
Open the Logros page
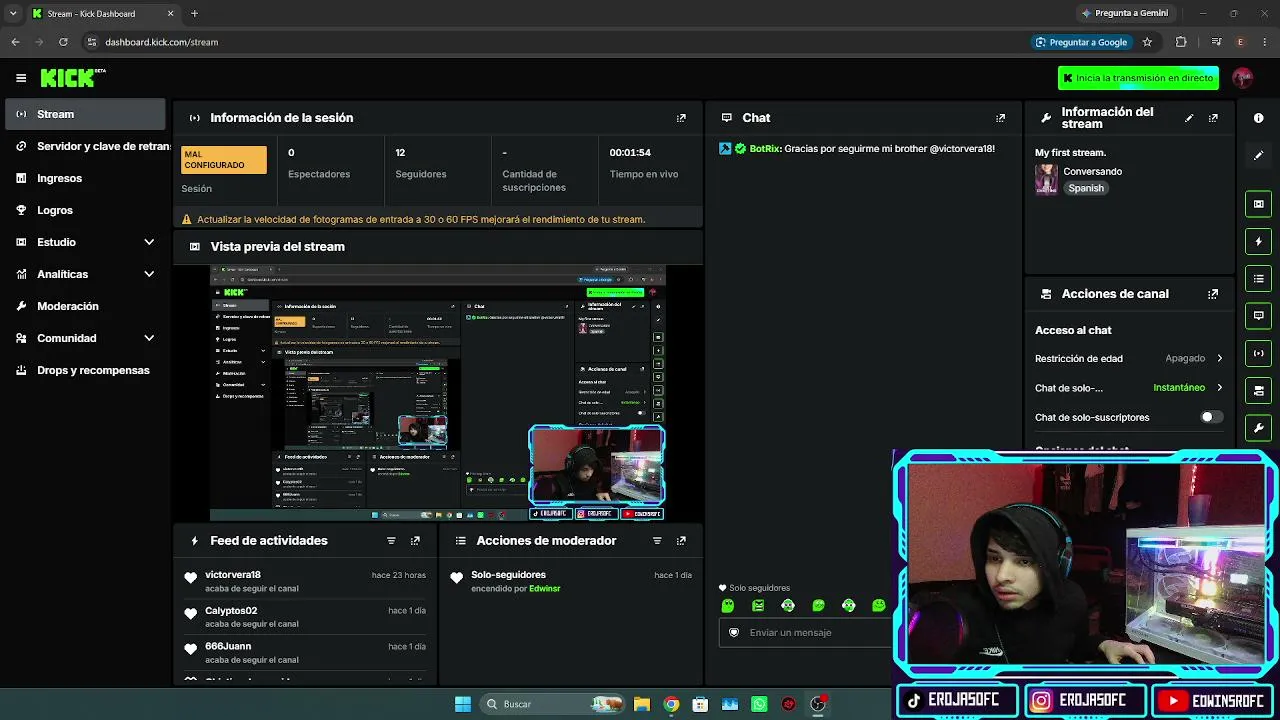[x=85, y=210]
